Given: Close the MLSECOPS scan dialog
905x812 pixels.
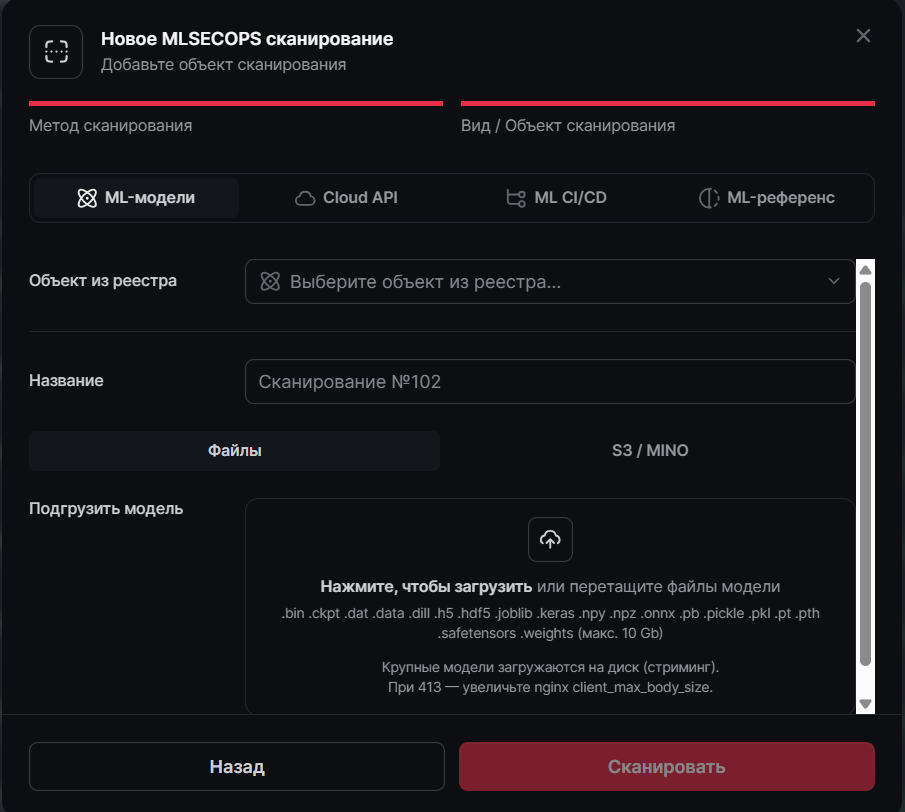Looking at the screenshot, I should pos(863,36).
